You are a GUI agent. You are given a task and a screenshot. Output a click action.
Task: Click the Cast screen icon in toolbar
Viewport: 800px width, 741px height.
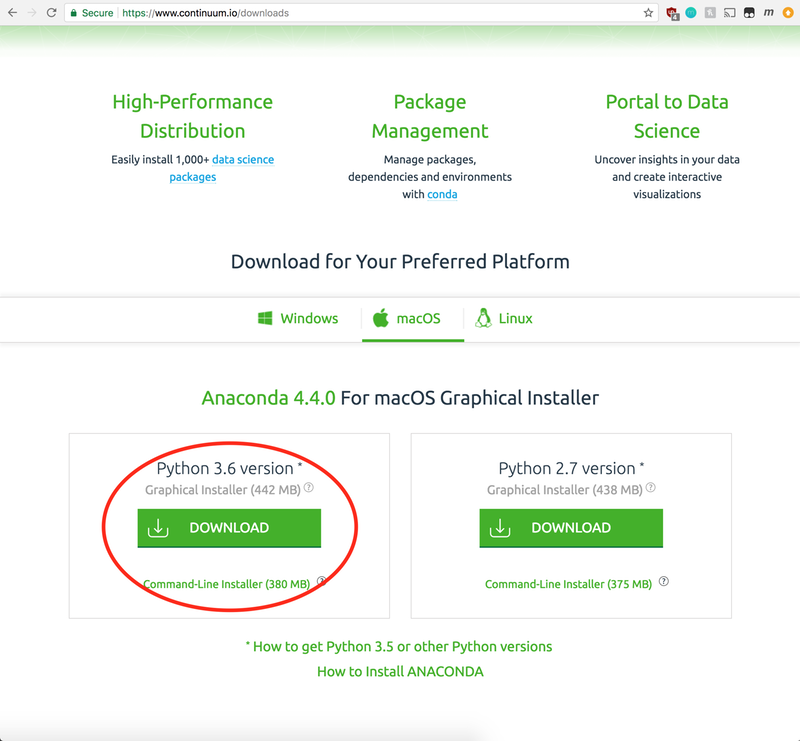pos(730,13)
